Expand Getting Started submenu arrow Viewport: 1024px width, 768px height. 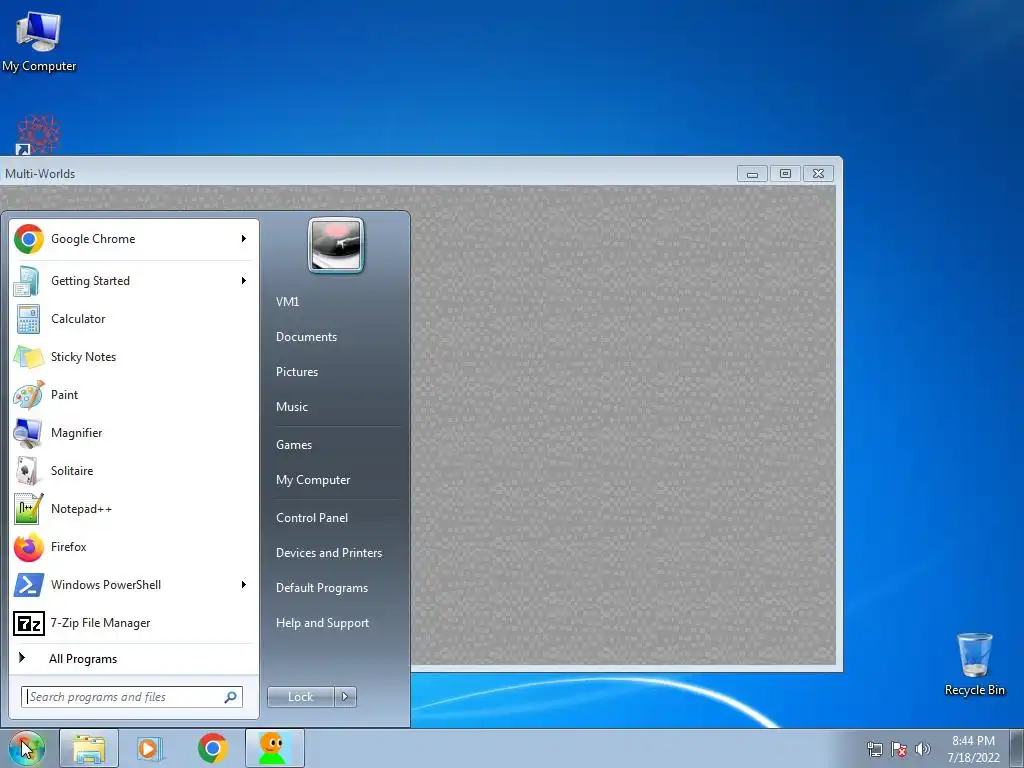click(244, 281)
